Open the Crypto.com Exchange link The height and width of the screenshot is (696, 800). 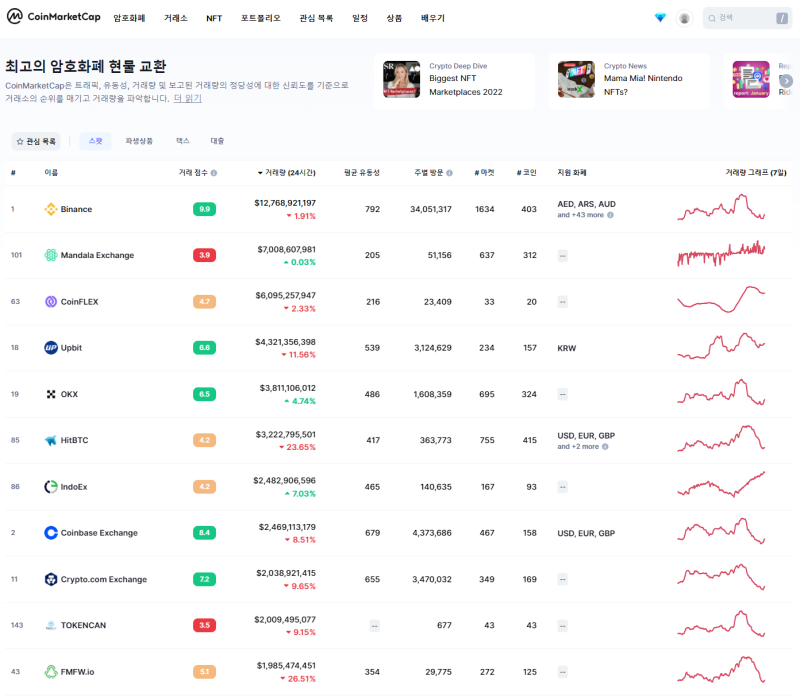[104, 579]
